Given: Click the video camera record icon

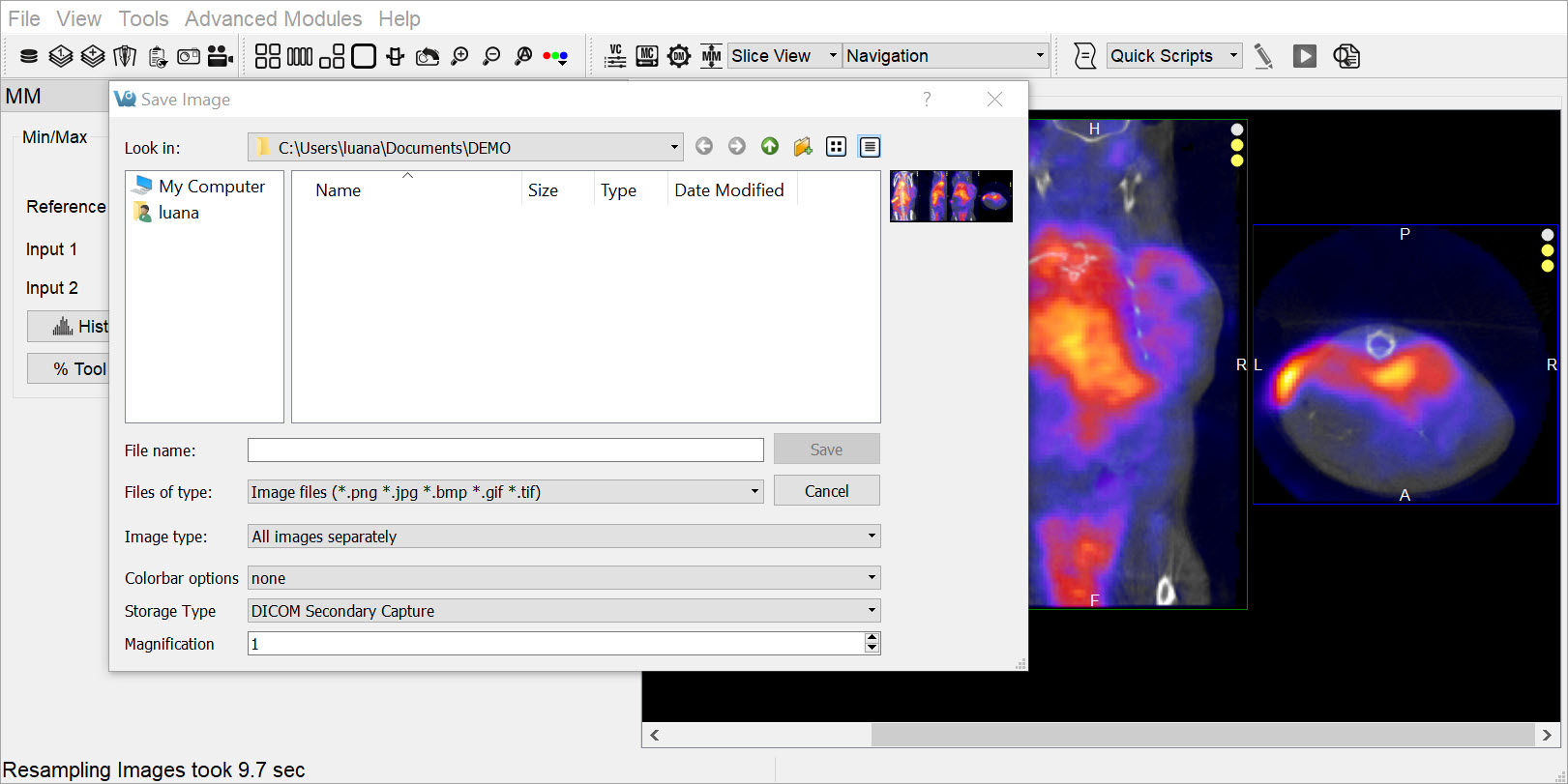Looking at the screenshot, I should click(221, 56).
